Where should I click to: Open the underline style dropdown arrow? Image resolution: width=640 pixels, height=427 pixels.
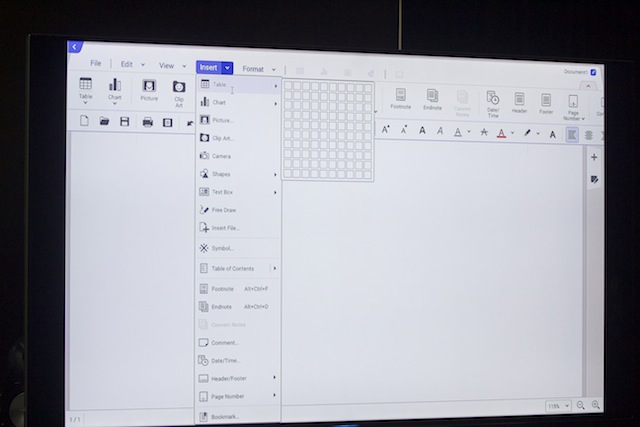469,132
